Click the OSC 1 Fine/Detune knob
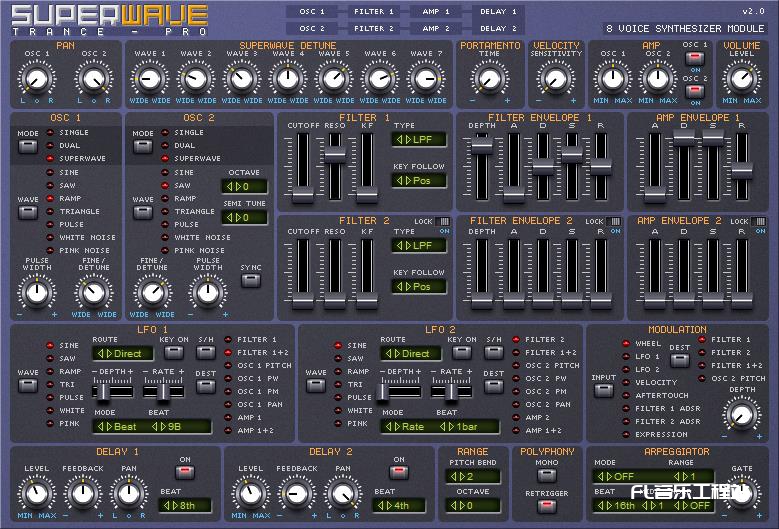 tap(94, 293)
